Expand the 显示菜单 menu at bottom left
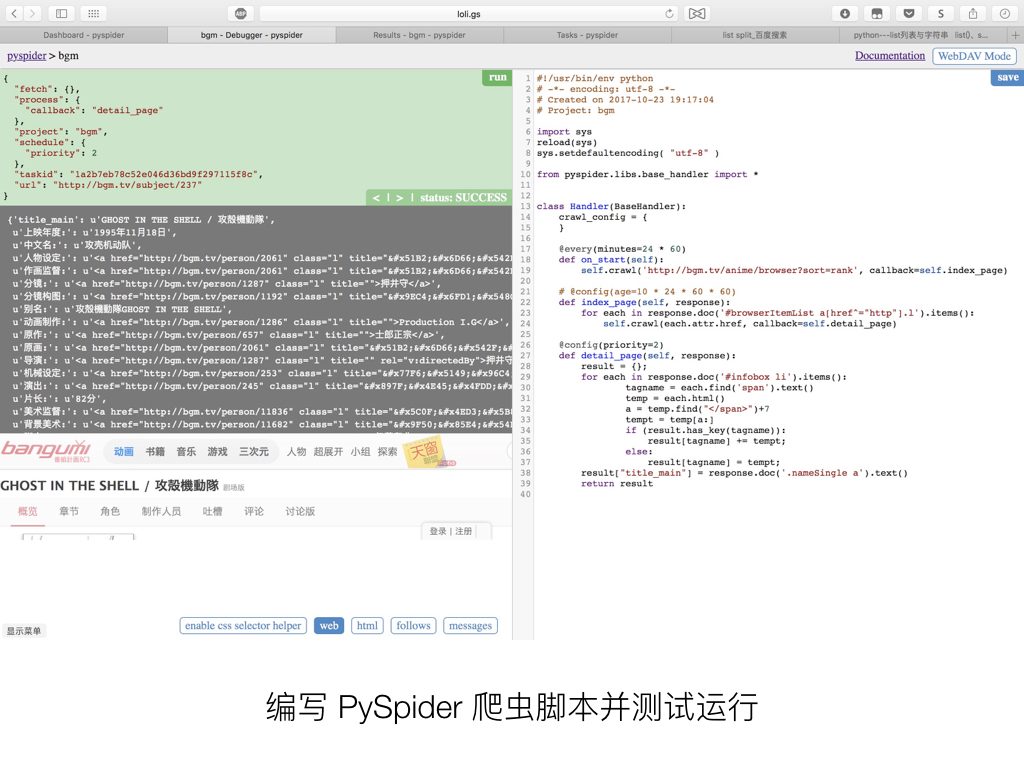This screenshot has height=768, width=1024. pos(24,630)
